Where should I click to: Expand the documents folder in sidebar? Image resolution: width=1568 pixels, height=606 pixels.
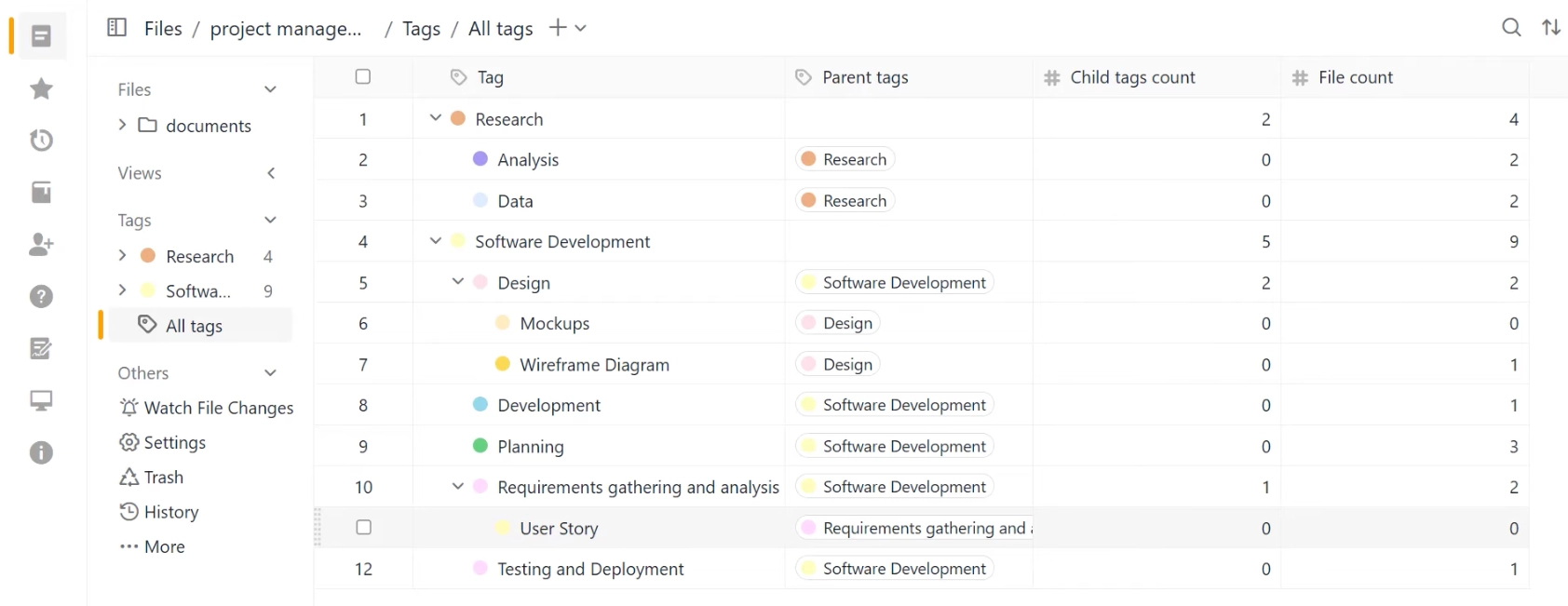[x=122, y=125]
